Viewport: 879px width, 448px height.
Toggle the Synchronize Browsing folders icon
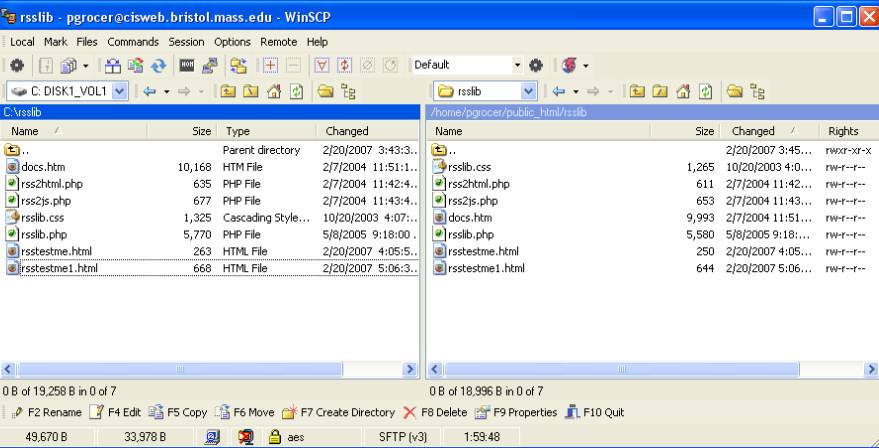(238, 66)
